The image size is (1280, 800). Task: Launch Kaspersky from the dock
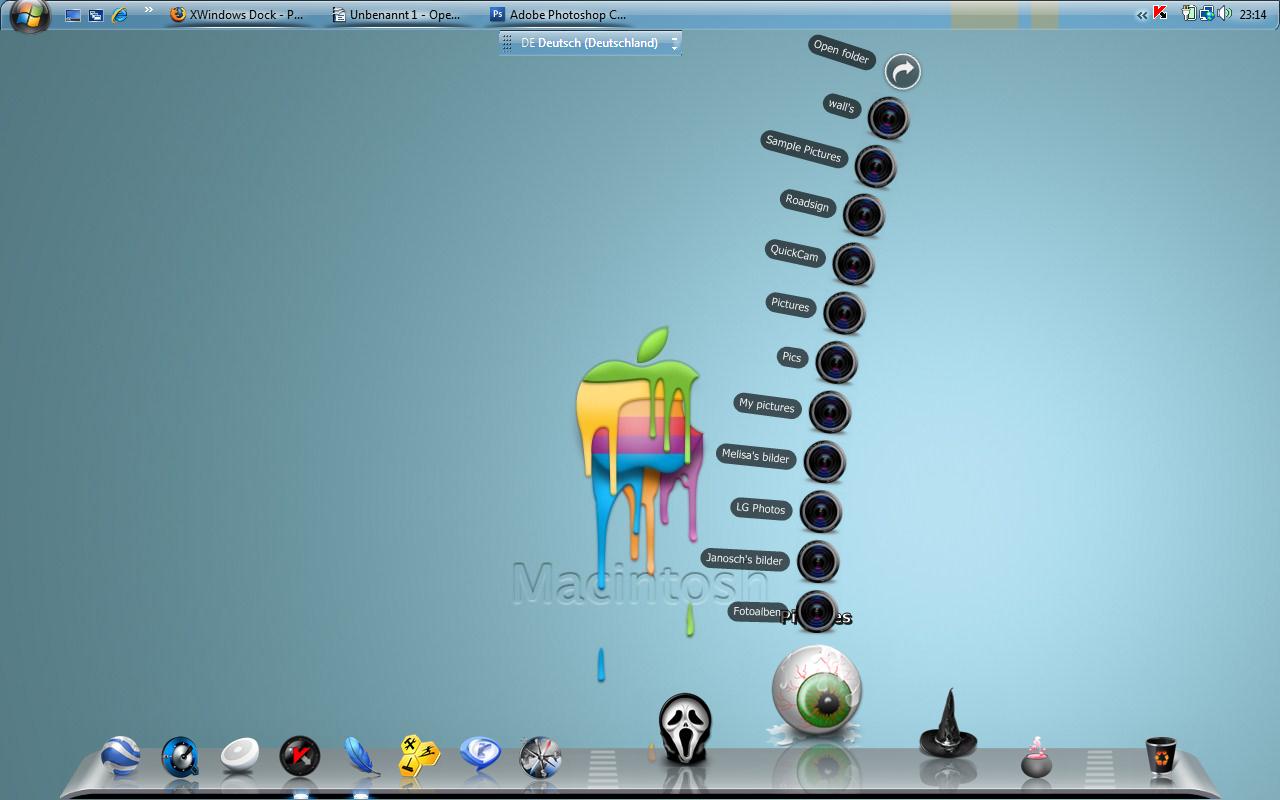(x=300, y=756)
